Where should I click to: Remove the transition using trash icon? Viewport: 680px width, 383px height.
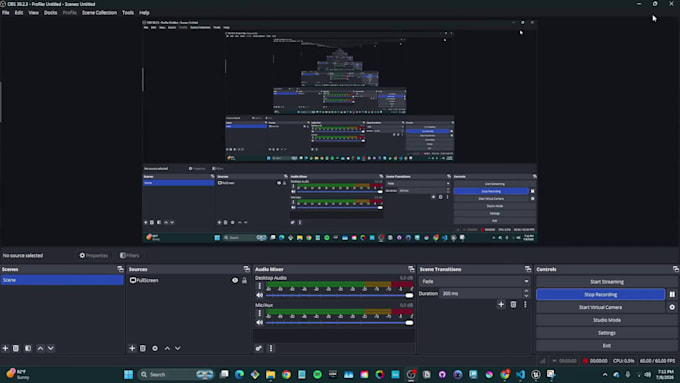tap(513, 304)
